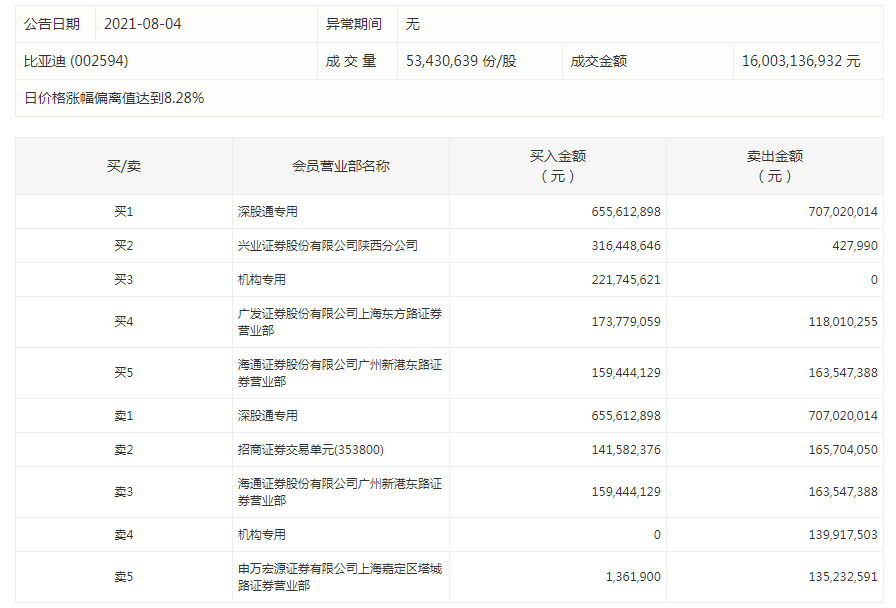896x608 pixels.
Task: Select the 买5 row label
Action: pyautogui.click(x=123, y=373)
